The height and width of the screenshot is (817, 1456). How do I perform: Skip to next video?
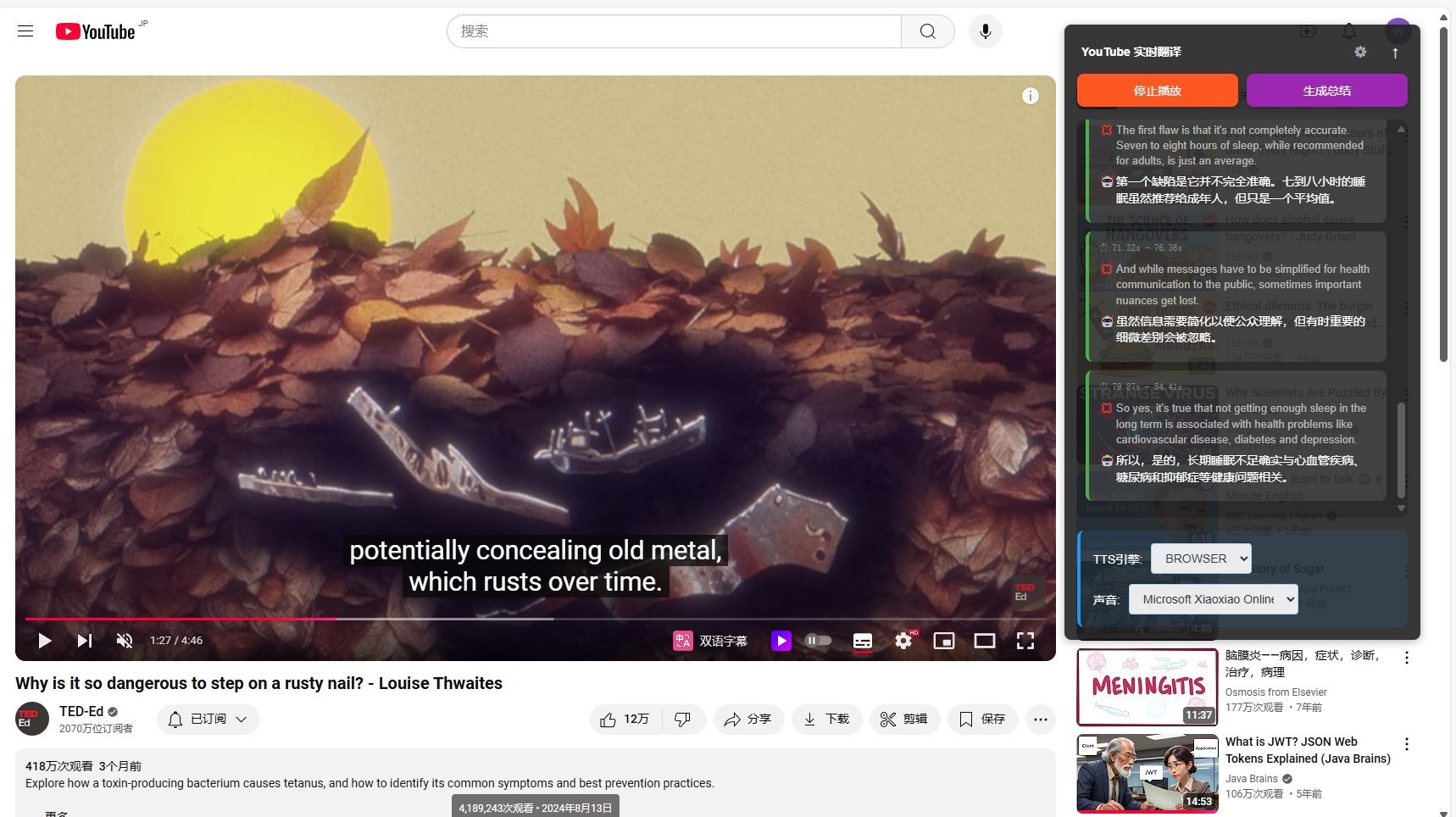pyautogui.click(x=84, y=641)
